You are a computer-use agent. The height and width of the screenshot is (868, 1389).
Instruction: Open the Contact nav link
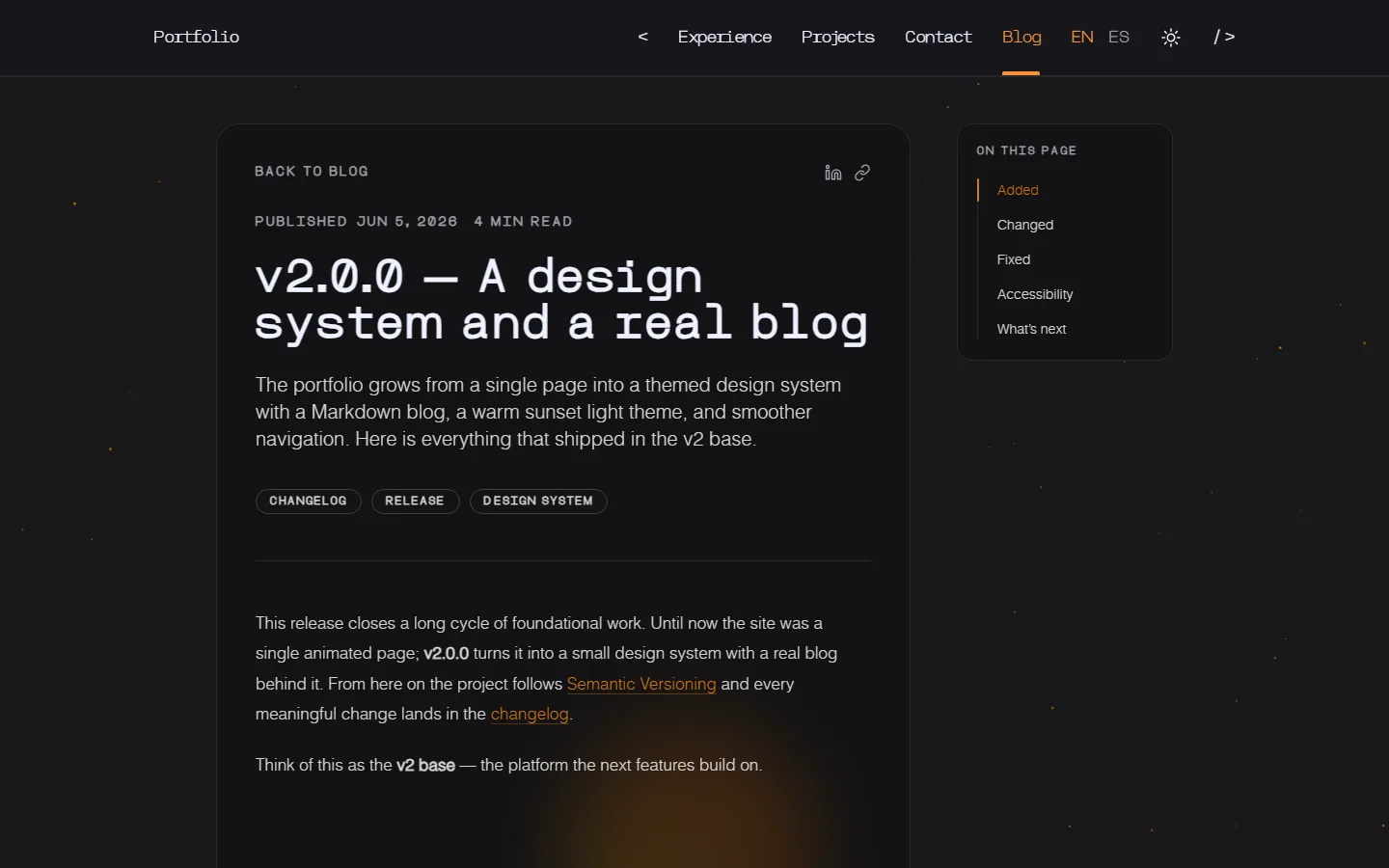(x=938, y=37)
